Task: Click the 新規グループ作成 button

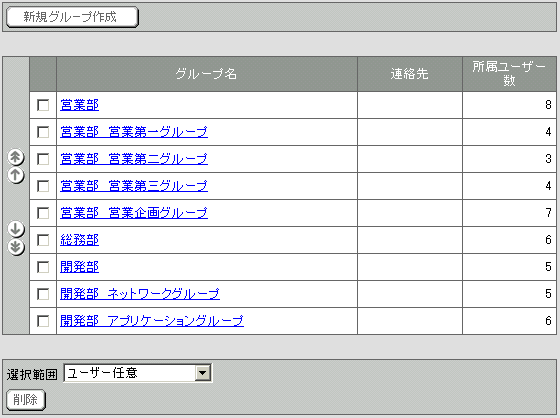Action: 72,17
